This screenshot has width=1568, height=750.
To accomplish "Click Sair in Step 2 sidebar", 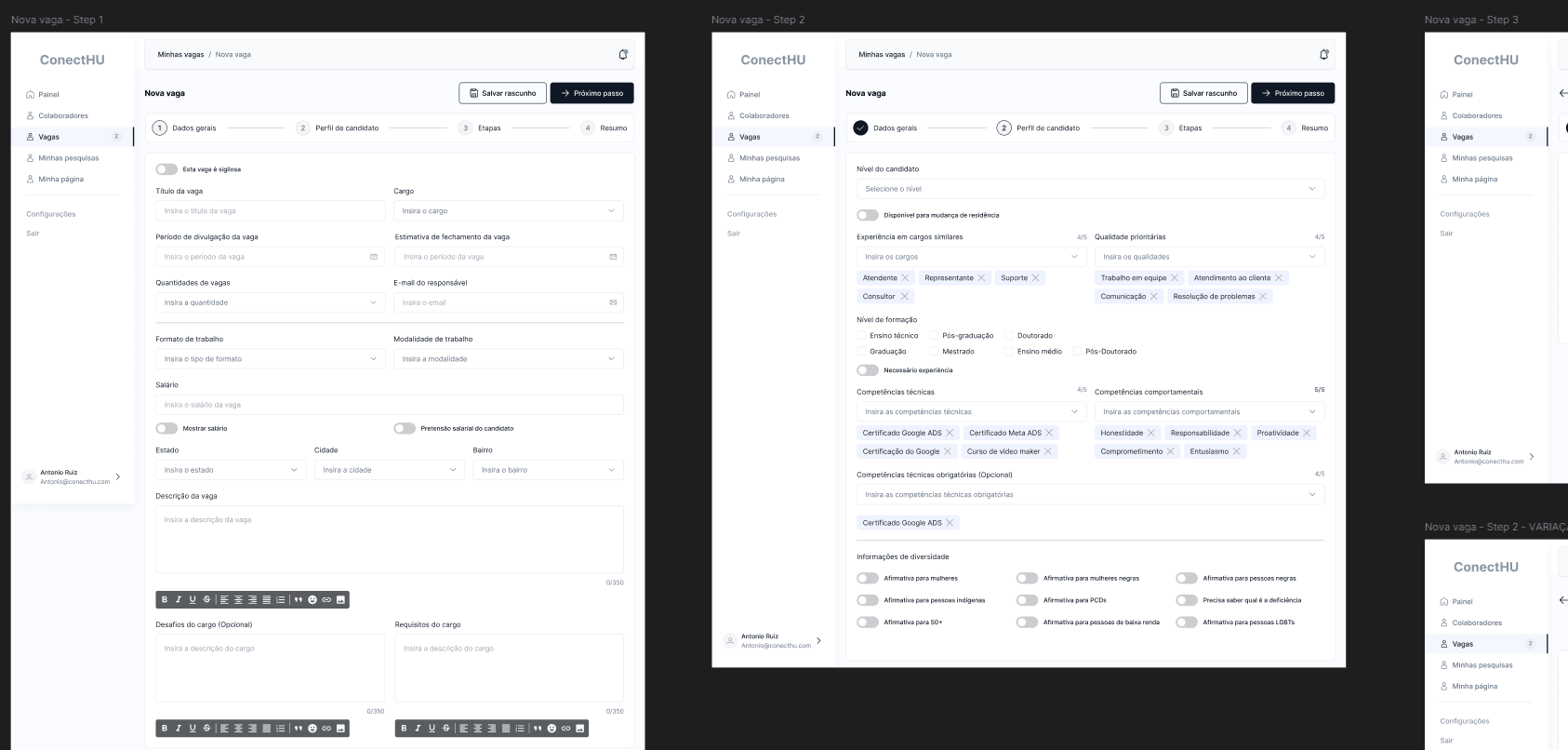I will click(734, 233).
